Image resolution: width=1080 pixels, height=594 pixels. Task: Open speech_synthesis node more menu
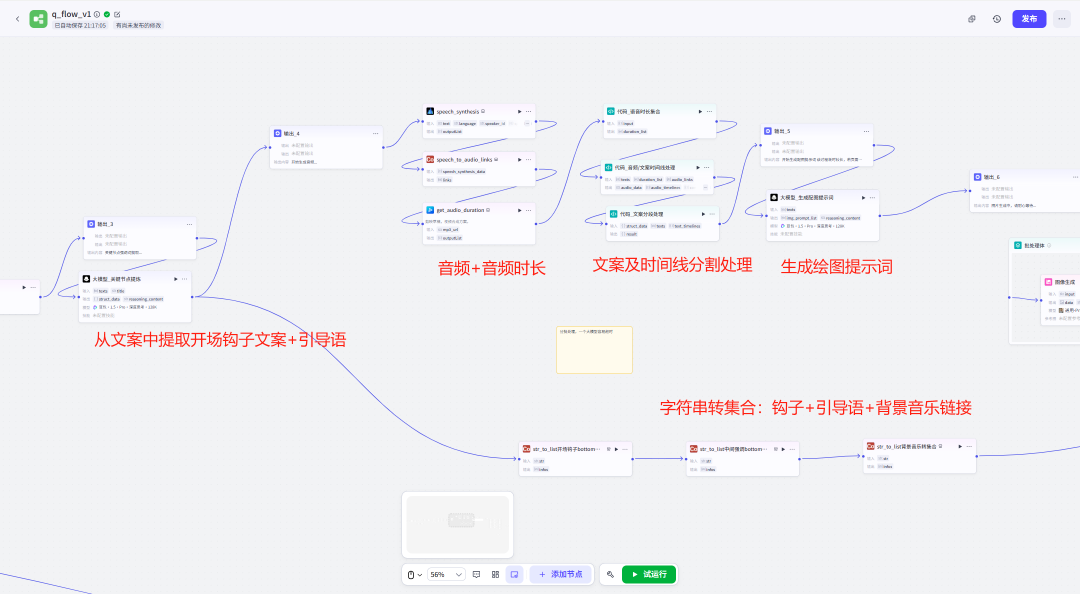[529, 112]
